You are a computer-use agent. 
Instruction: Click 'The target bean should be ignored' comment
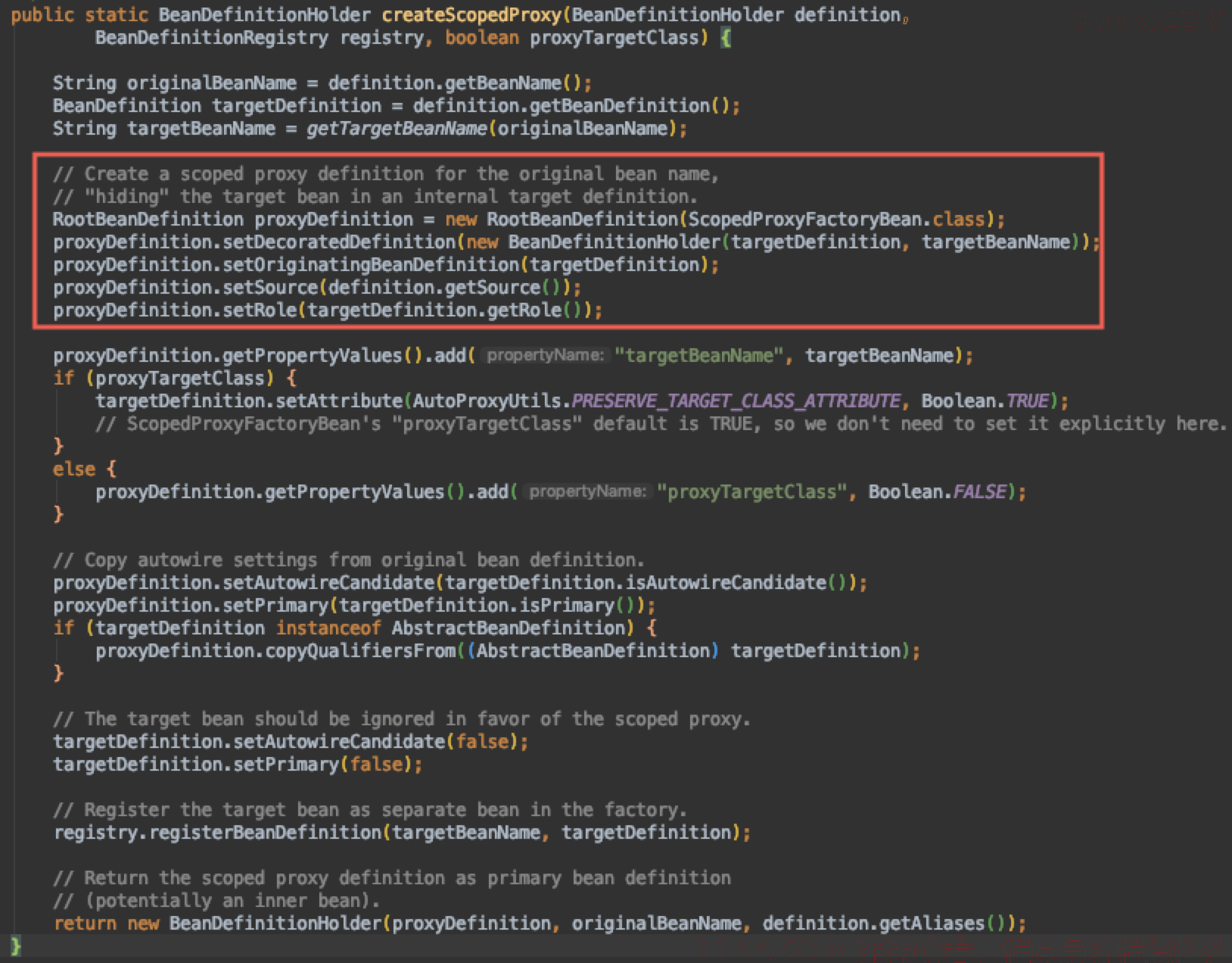[402, 719]
